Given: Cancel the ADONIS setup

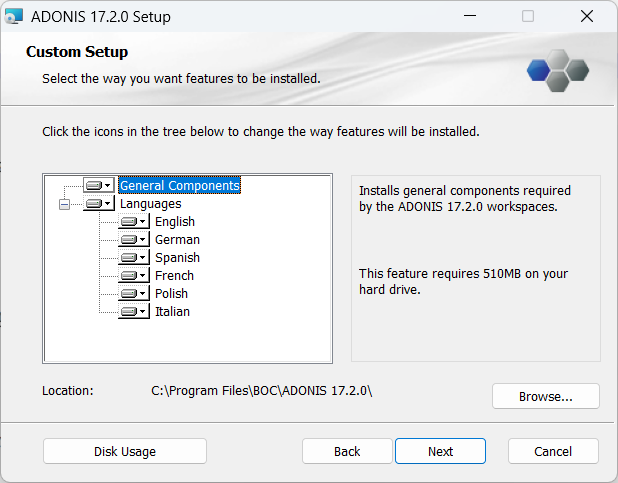Looking at the screenshot, I should click(x=553, y=451).
